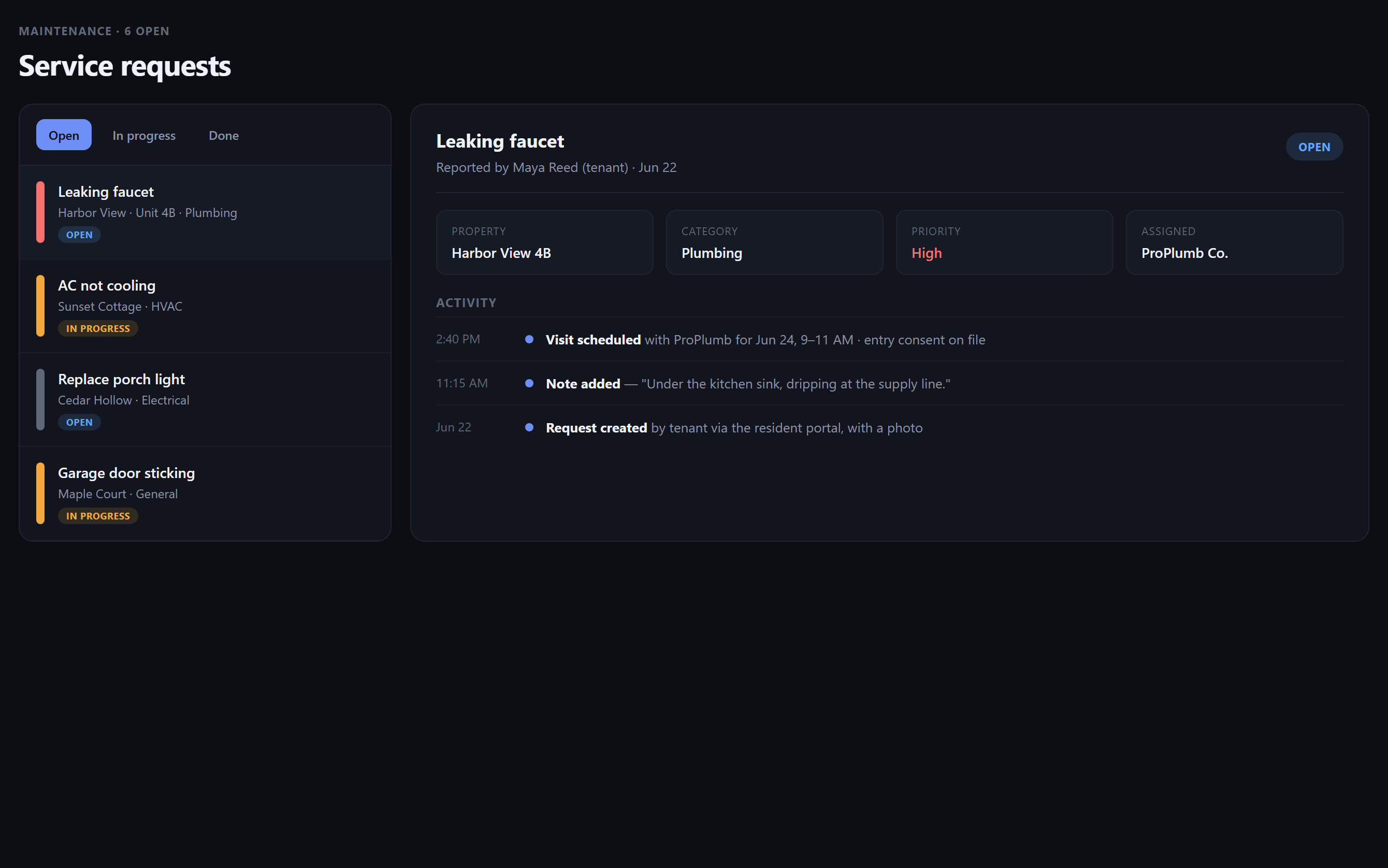Select the Leaking faucet request in list

(205, 212)
